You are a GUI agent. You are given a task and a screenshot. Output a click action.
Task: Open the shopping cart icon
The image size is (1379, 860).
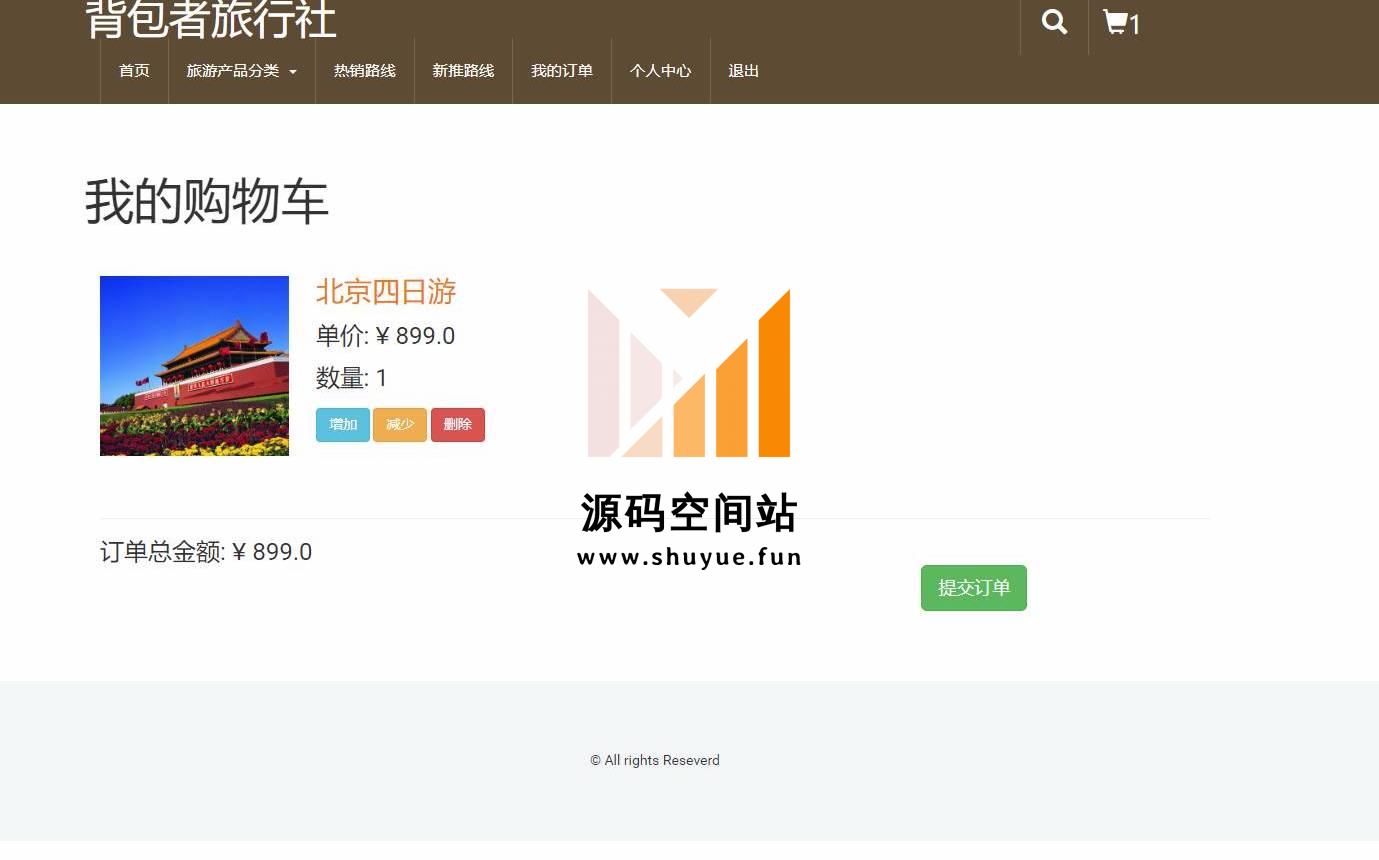tap(1121, 23)
